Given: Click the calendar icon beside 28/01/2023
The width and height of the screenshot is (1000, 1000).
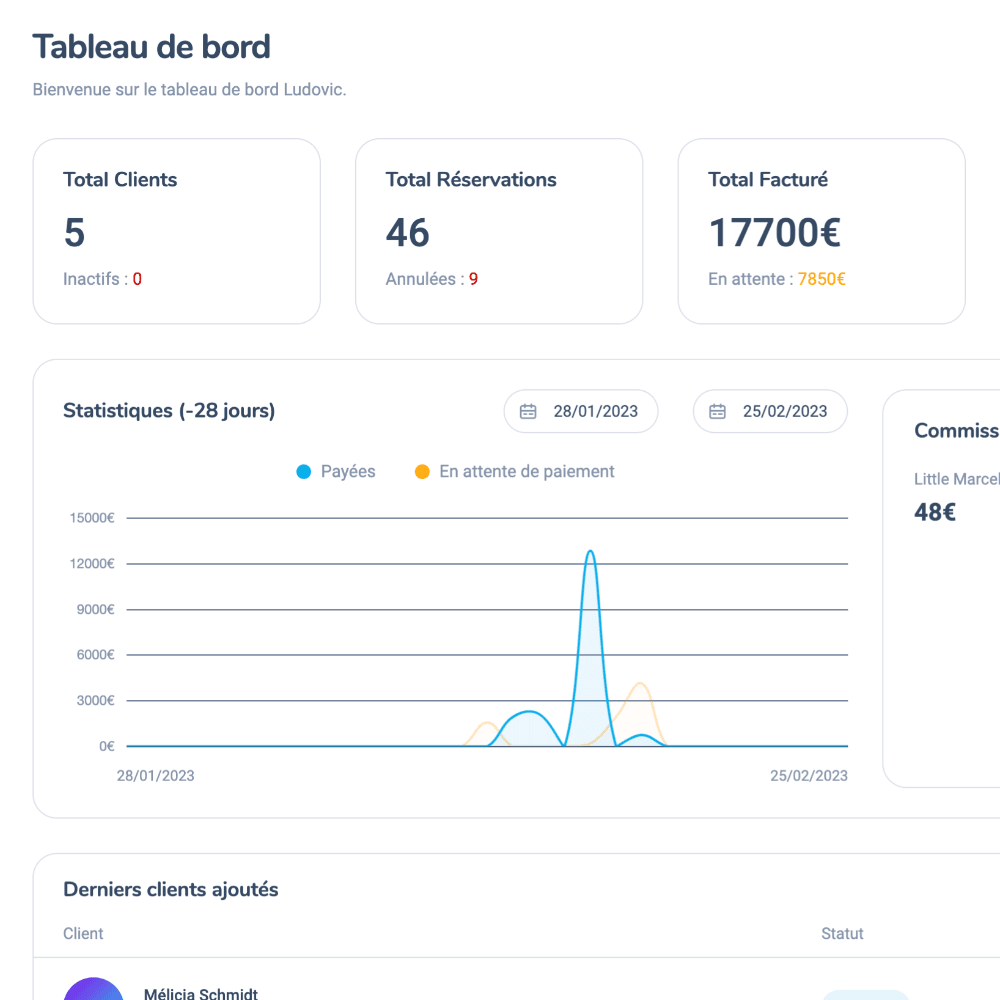Looking at the screenshot, I should 528,411.
